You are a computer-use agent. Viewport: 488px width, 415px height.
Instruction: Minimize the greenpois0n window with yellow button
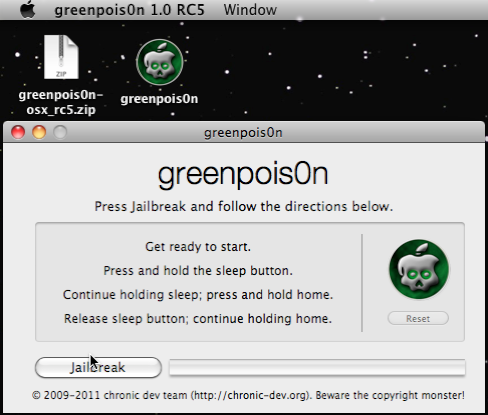pyautogui.click(x=39, y=132)
